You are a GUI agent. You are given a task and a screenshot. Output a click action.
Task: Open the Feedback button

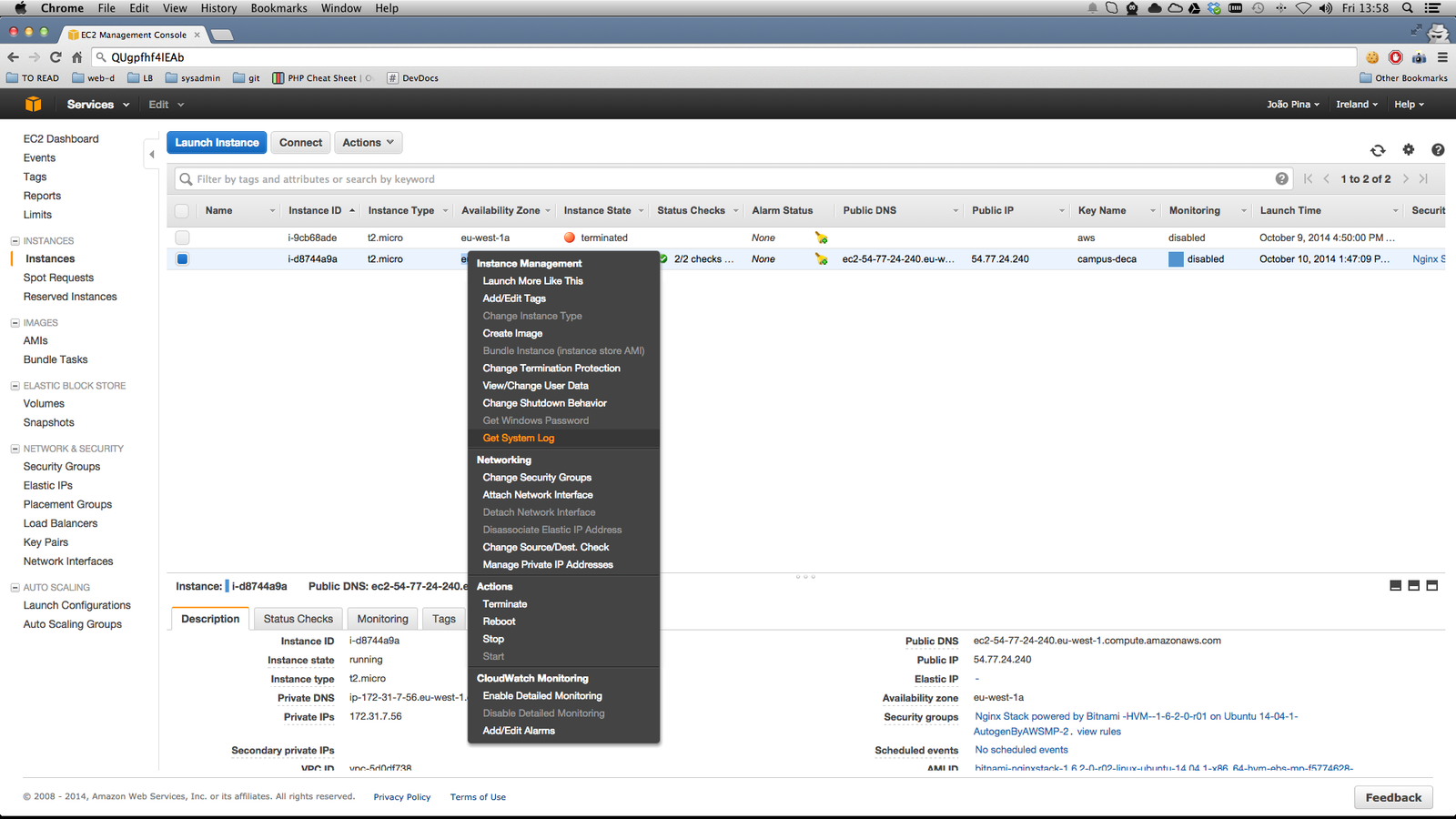tap(1393, 797)
